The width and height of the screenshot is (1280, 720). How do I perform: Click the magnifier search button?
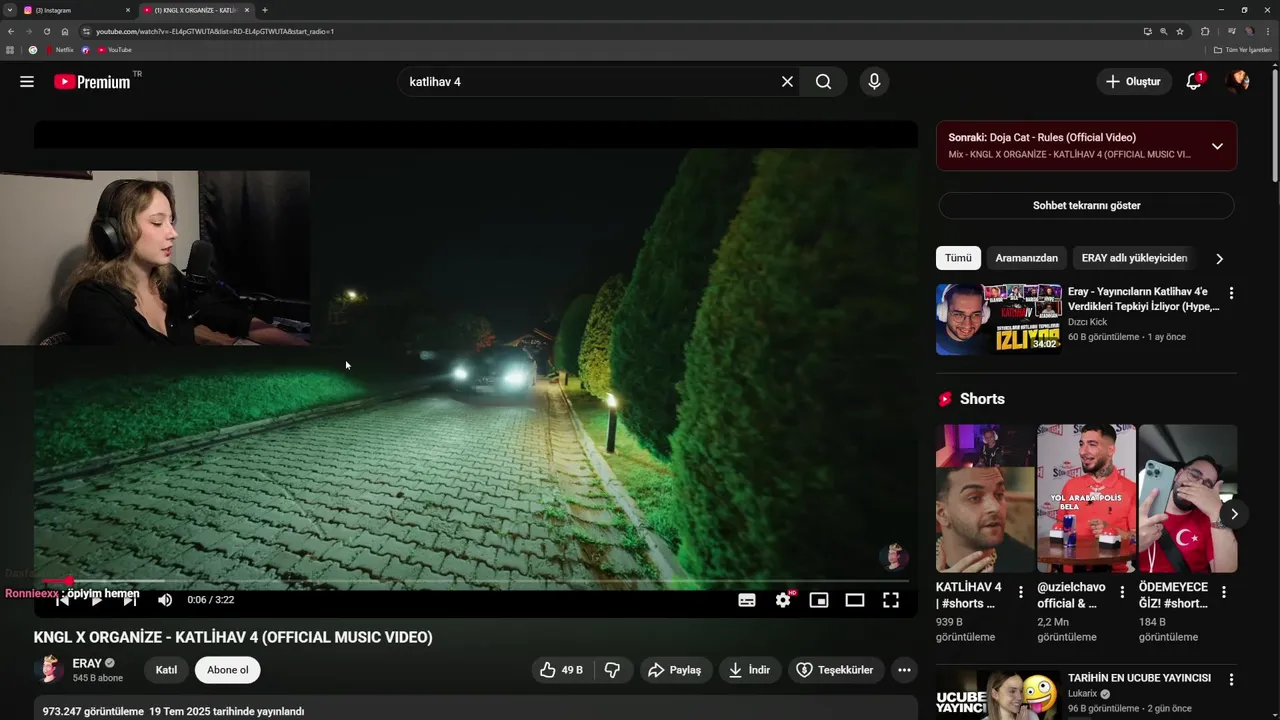823,82
